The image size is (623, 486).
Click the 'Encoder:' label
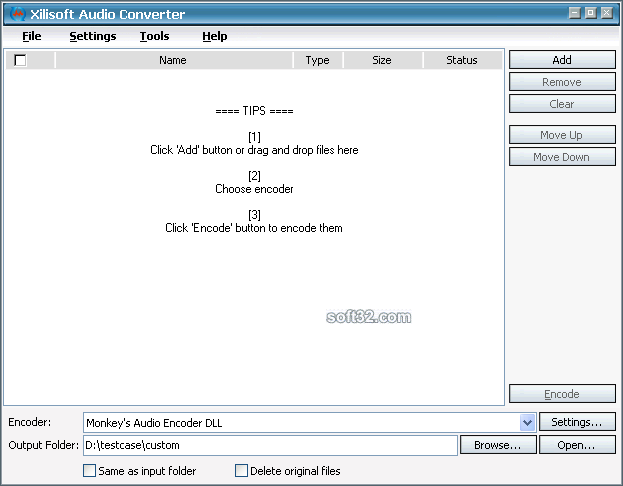30,422
